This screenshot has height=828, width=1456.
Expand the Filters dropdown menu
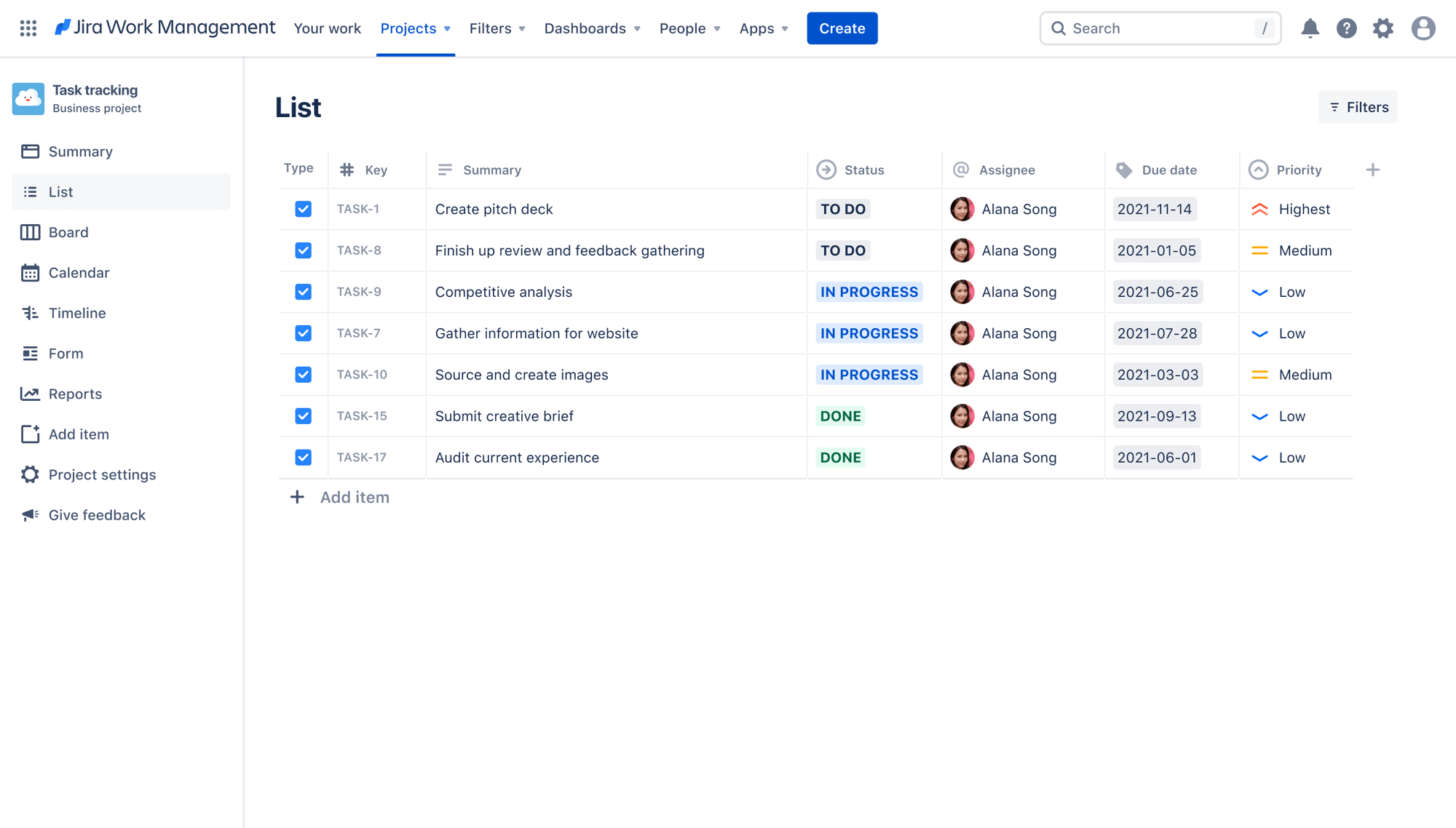[496, 28]
